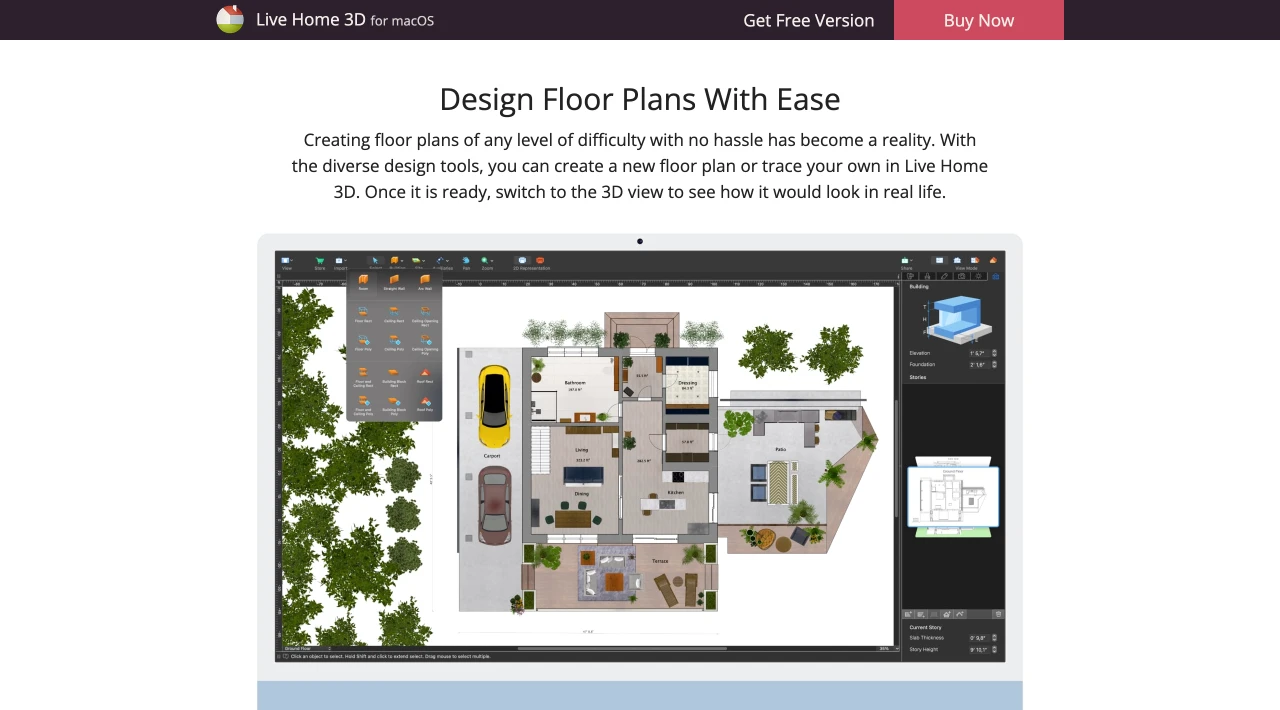
Task: Activate the Pan tool
Action: coord(465,261)
